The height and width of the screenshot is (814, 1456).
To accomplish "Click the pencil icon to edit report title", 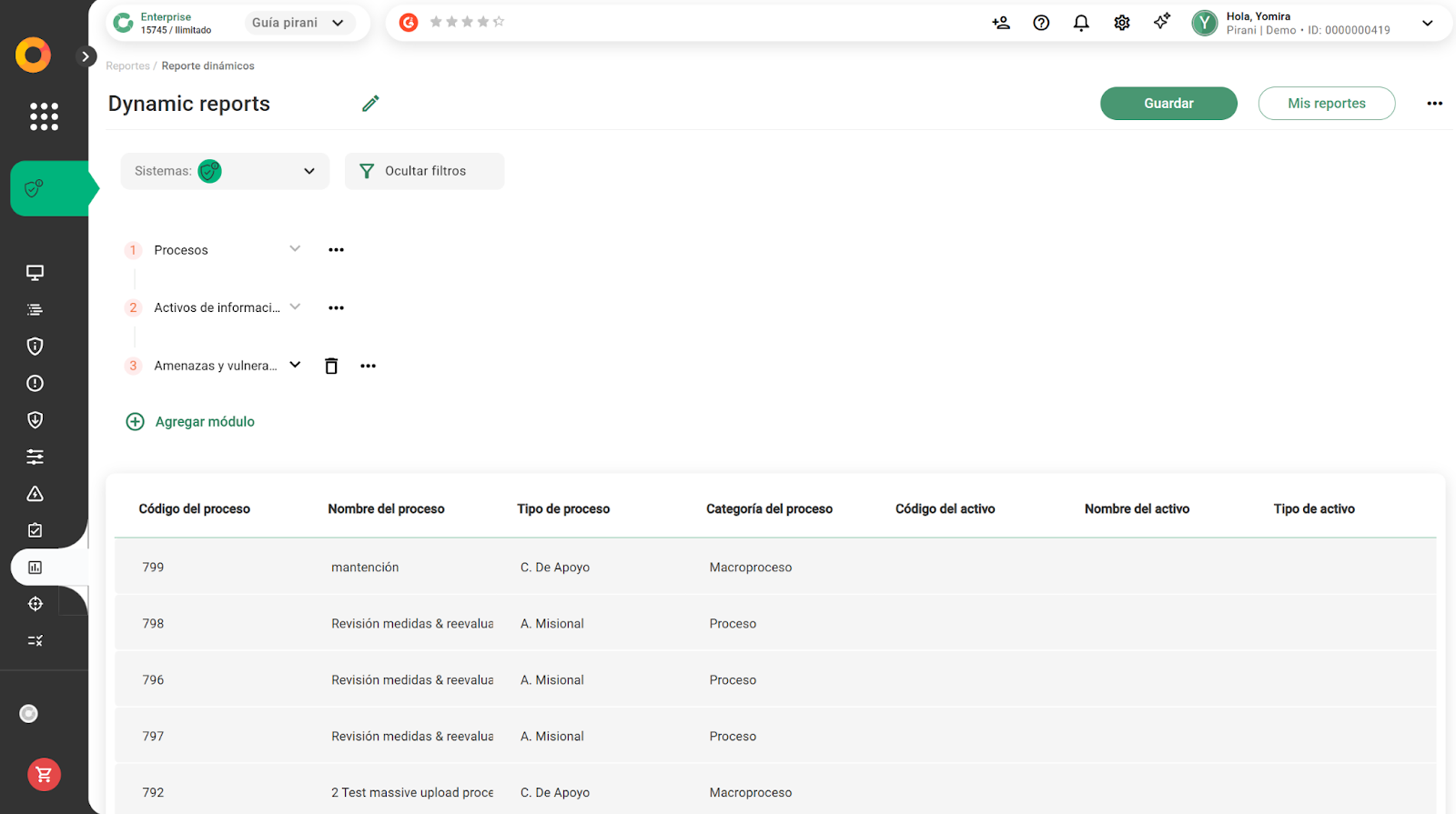I will pos(370,104).
